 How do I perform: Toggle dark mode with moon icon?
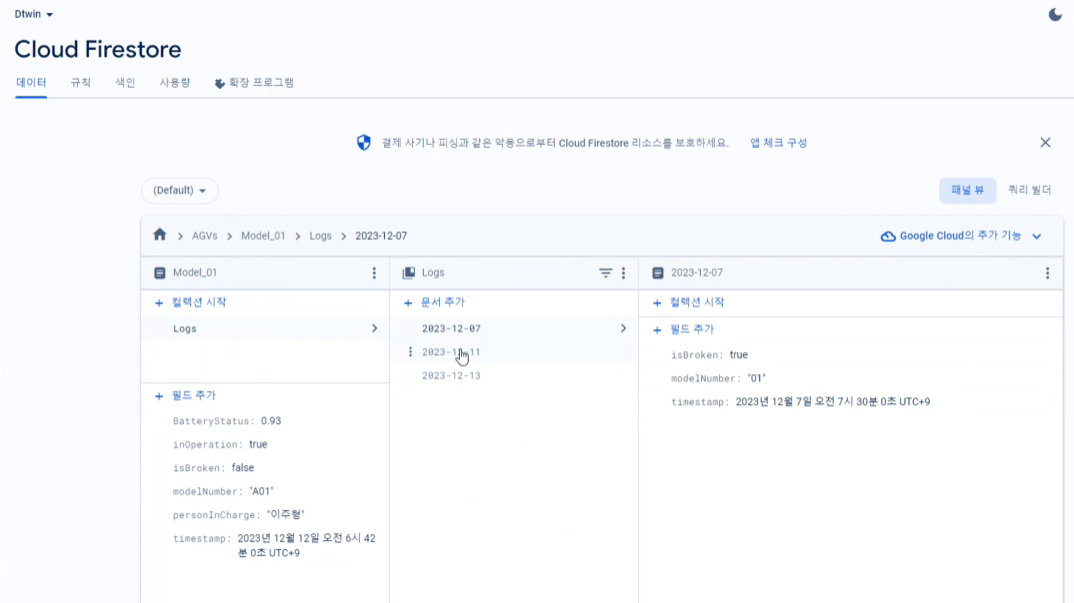1055,14
